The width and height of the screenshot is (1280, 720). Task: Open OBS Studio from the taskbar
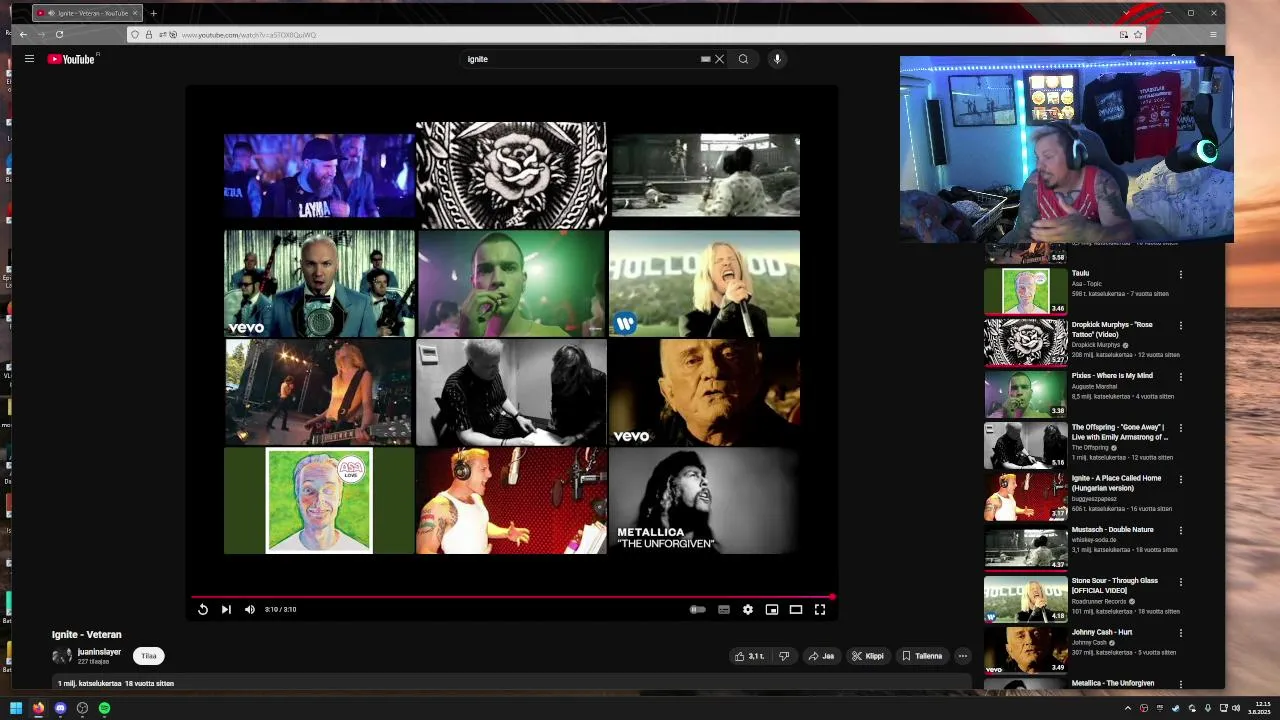point(82,708)
